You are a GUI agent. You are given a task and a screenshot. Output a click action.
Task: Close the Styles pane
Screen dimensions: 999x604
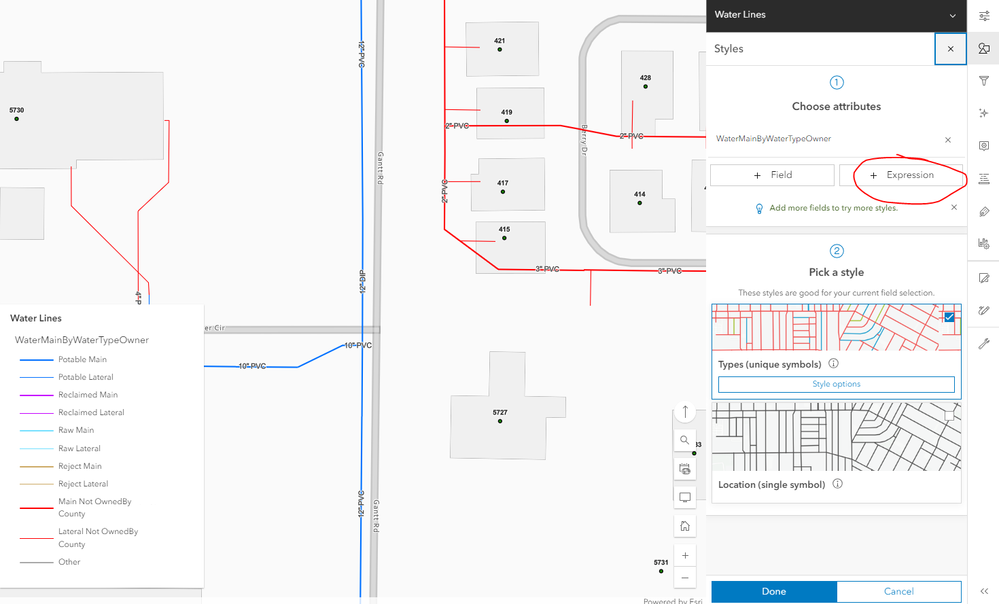(950, 49)
